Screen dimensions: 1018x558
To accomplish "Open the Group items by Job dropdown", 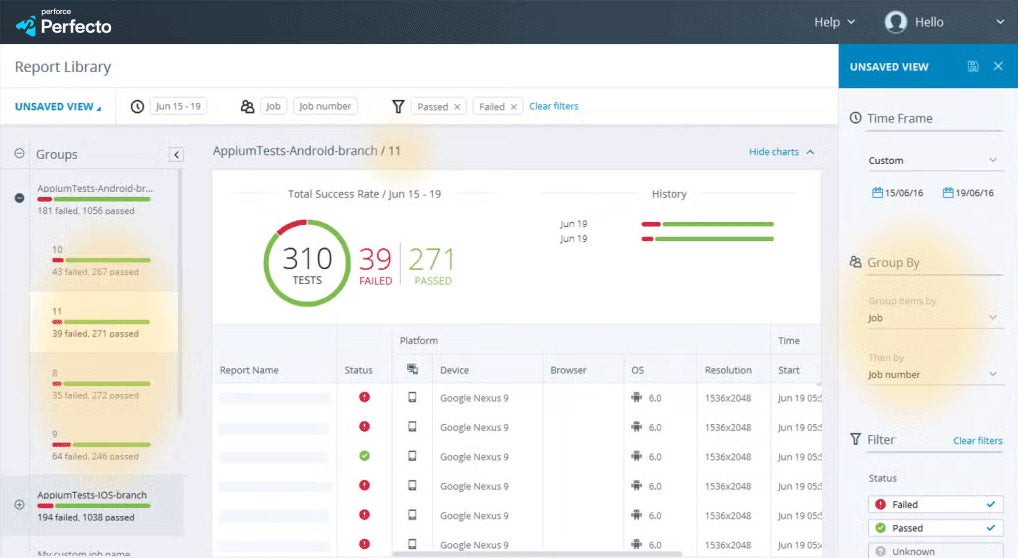I will (932, 318).
